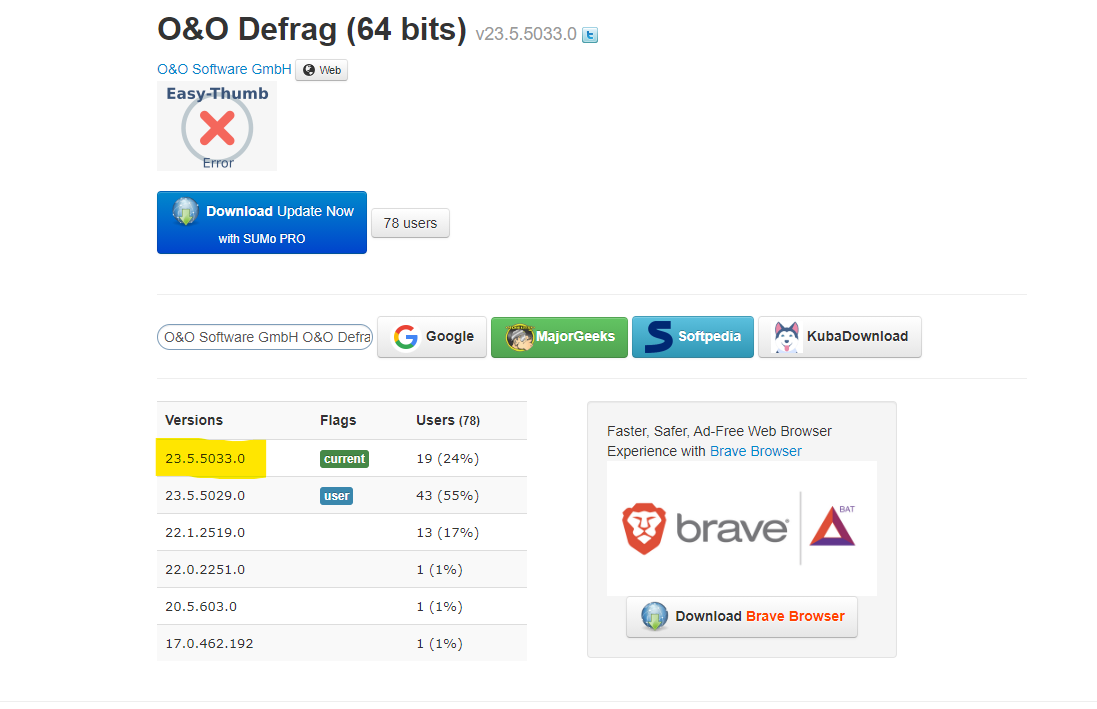Click the KubaDownload husky icon

pyautogui.click(x=786, y=337)
